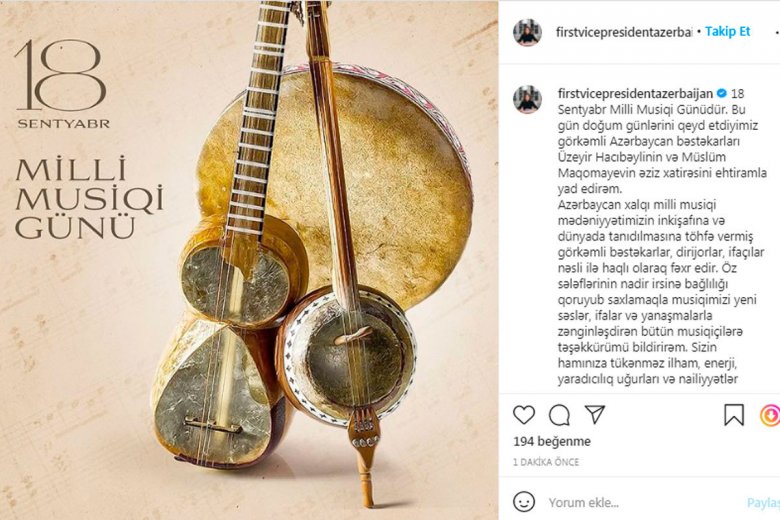
Task: Click the header profile avatar
Action: 527,32
